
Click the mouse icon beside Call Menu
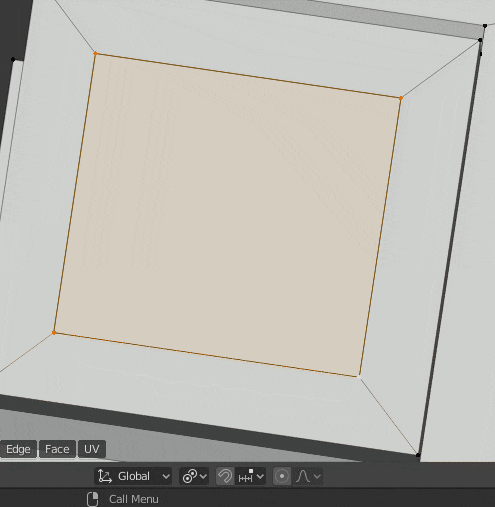(92, 499)
